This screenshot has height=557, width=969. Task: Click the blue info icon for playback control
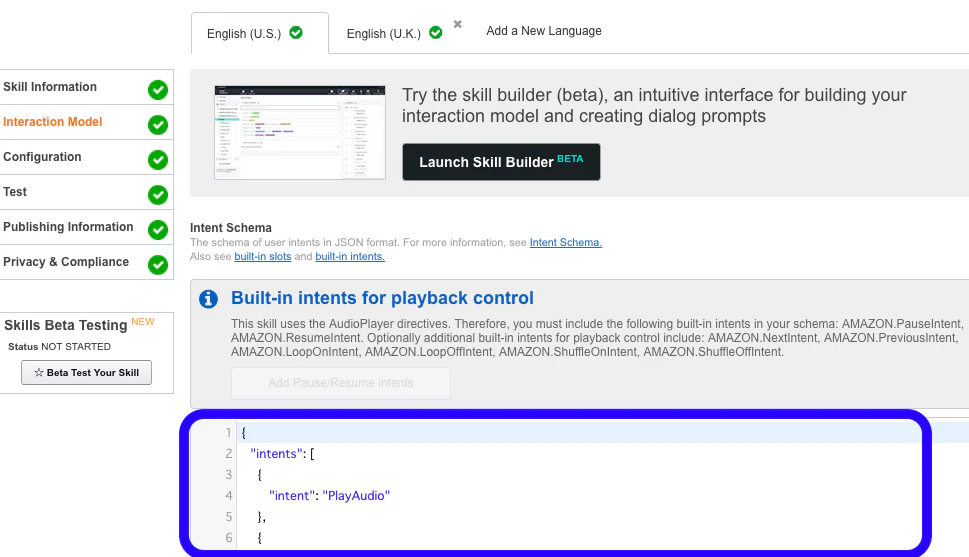[208, 299]
